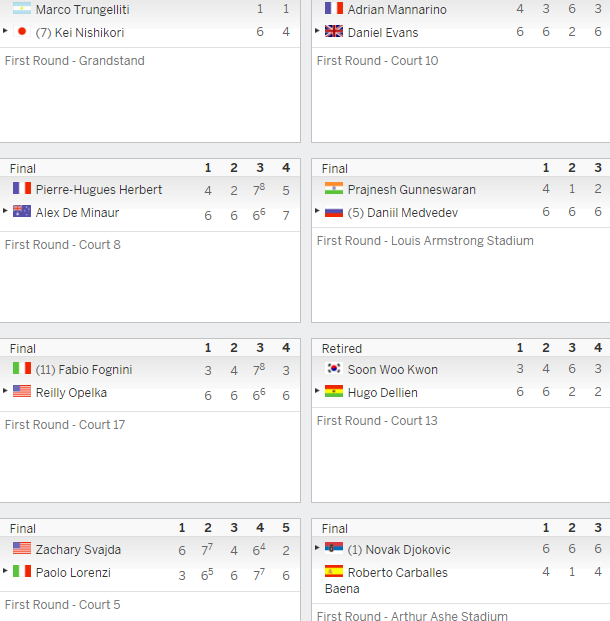Click the Australian flag beside Alex De Minaur
Image resolution: width=610 pixels, height=621 pixels.
tap(22, 211)
